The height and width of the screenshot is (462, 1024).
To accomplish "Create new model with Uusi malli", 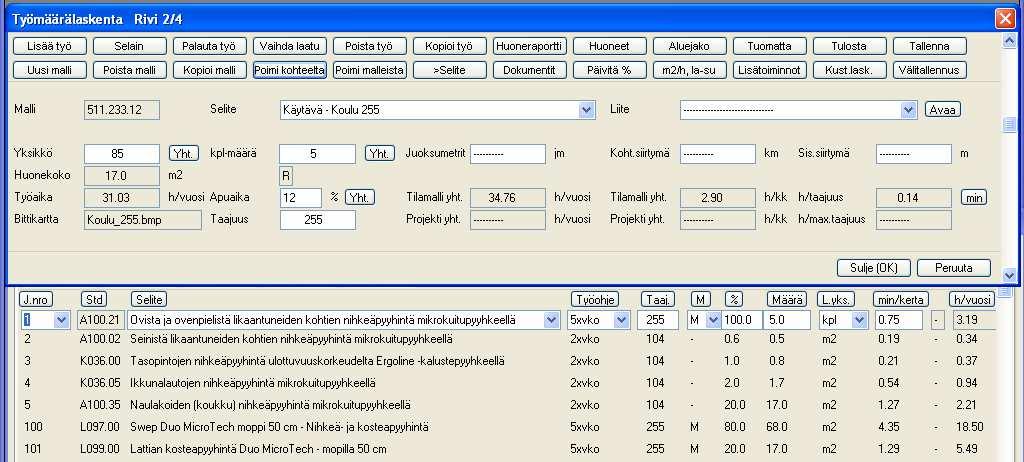I will click(x=50, y=70).
